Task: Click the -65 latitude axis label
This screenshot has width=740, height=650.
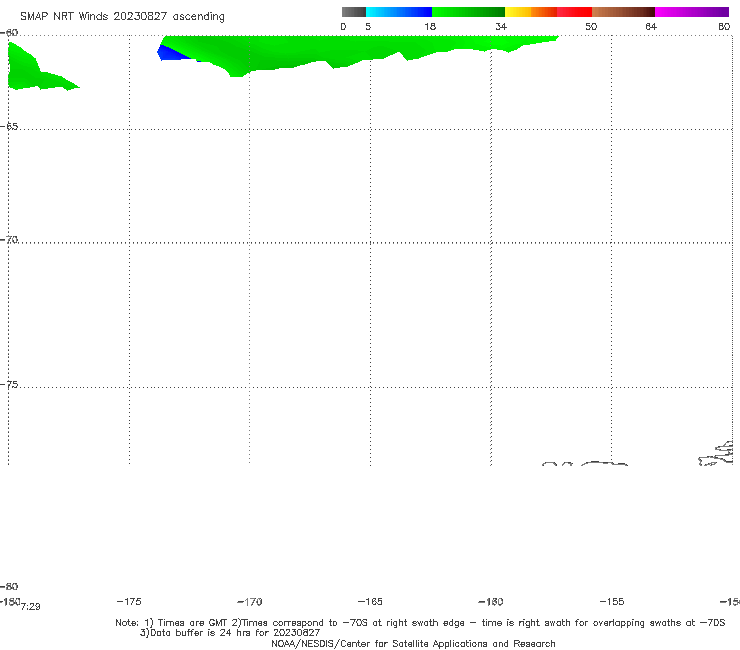Action: 9,127
